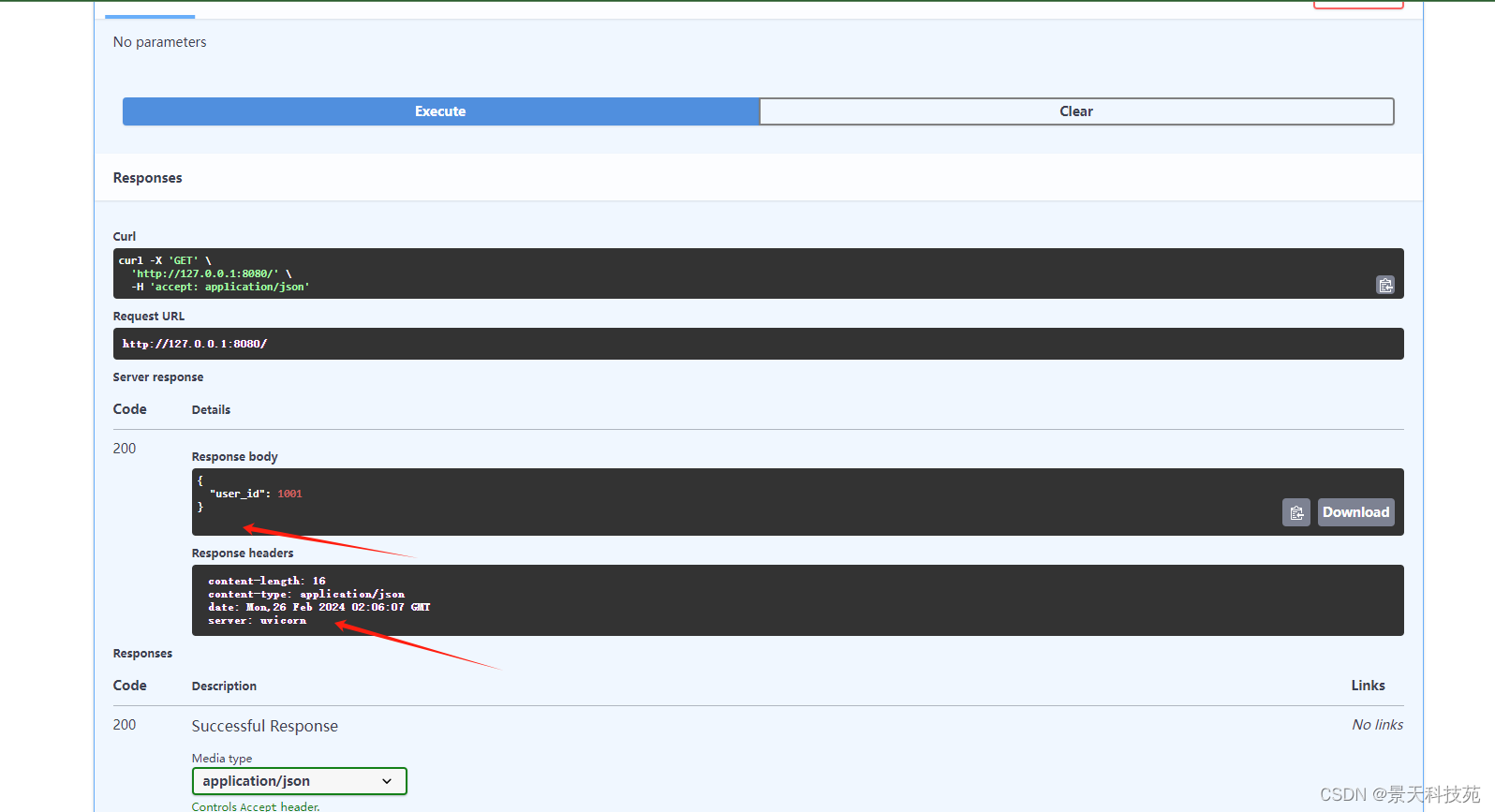Screen dimensions: 1495x812
Task: Click the 200 server response code
Action: click(125, 449)
